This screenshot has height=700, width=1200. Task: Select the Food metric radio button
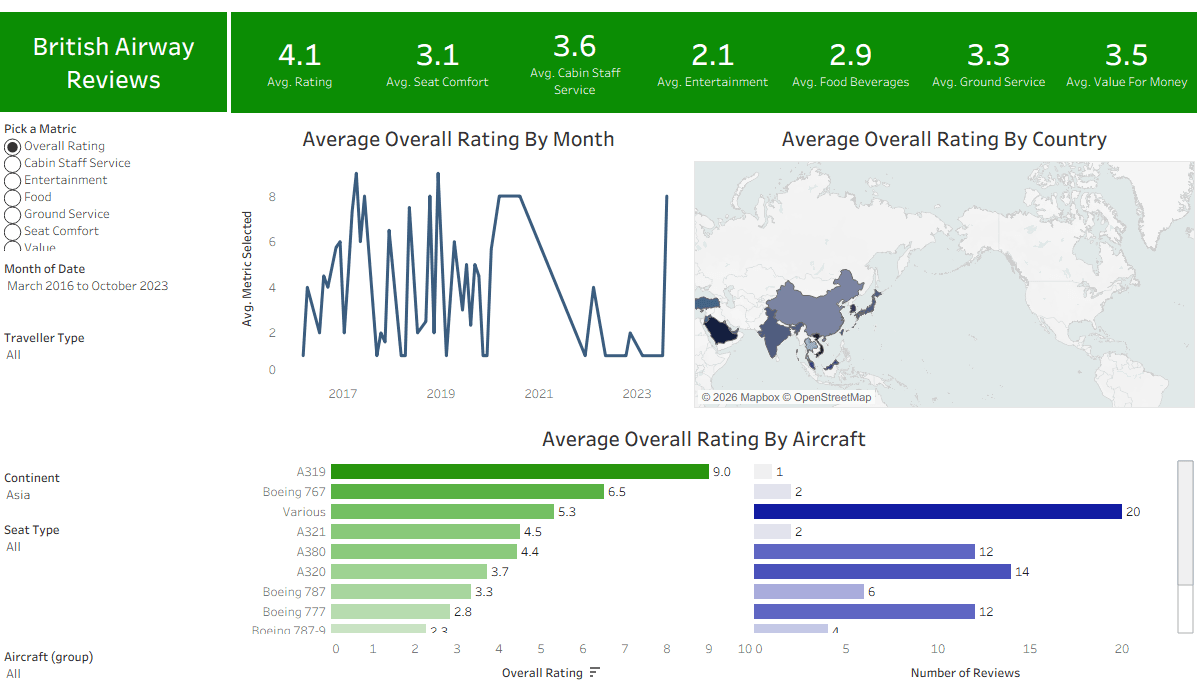tap(13, 197)
